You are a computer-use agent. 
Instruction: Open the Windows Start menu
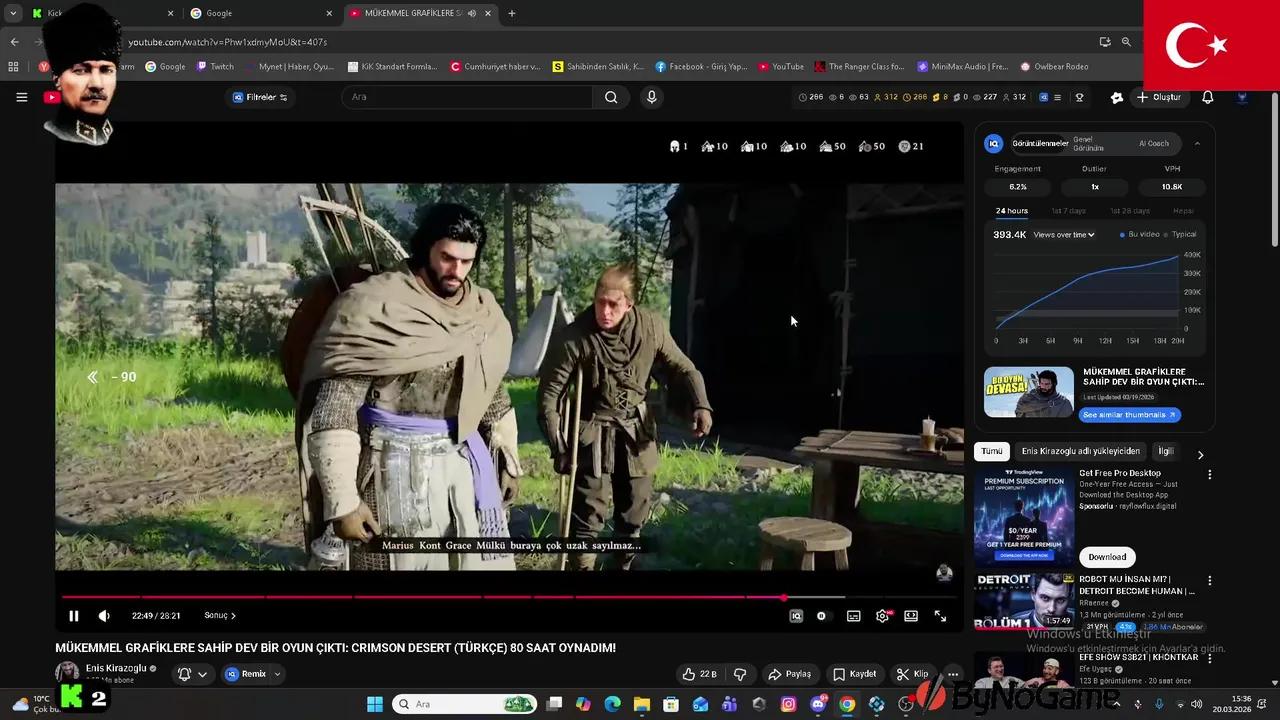point(374,704)
